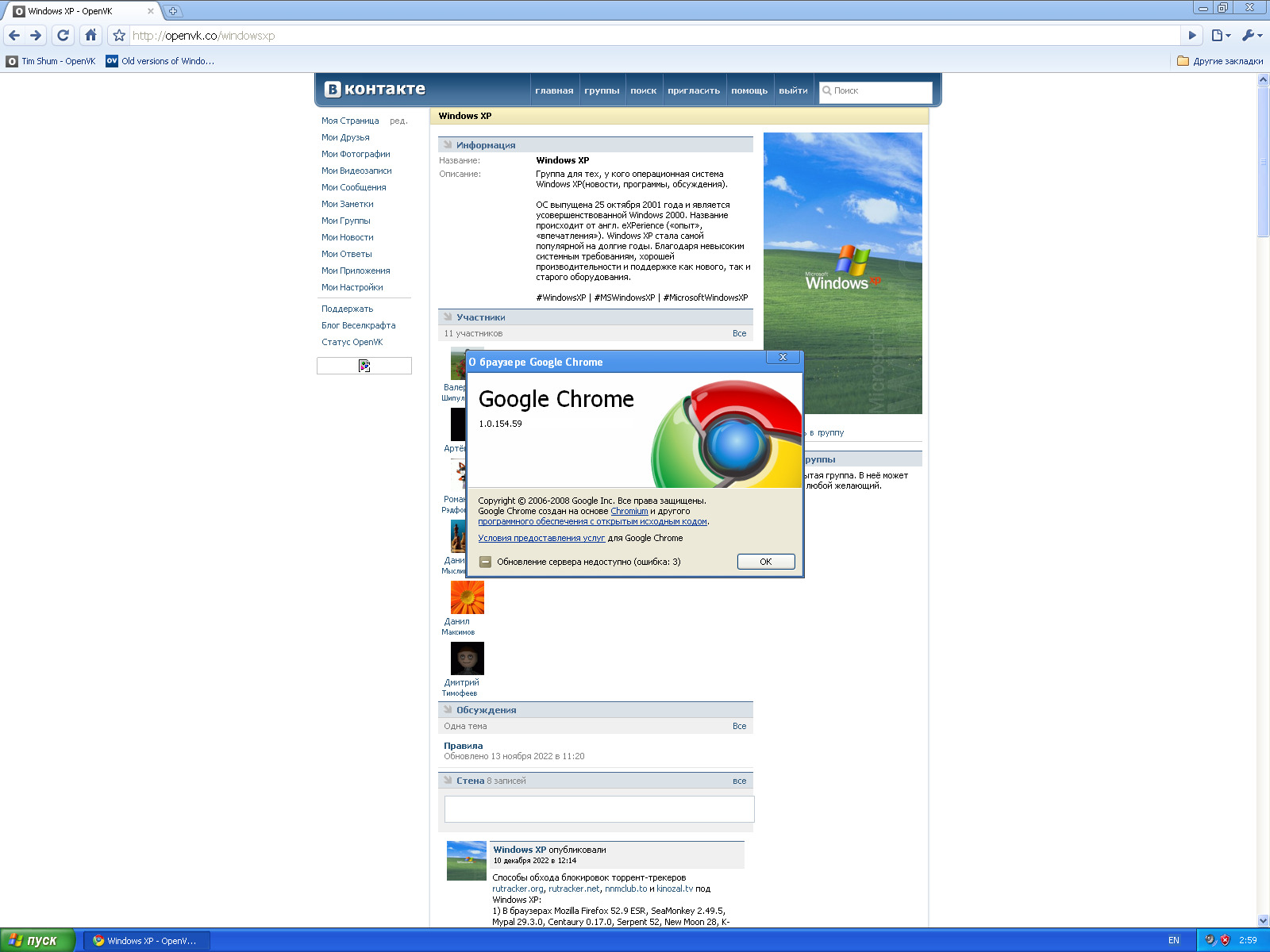Image resolution: width=1270 pixels, height=952 pixels.
Task: Bookmark this page with the star icon
Action: point(119,35)
